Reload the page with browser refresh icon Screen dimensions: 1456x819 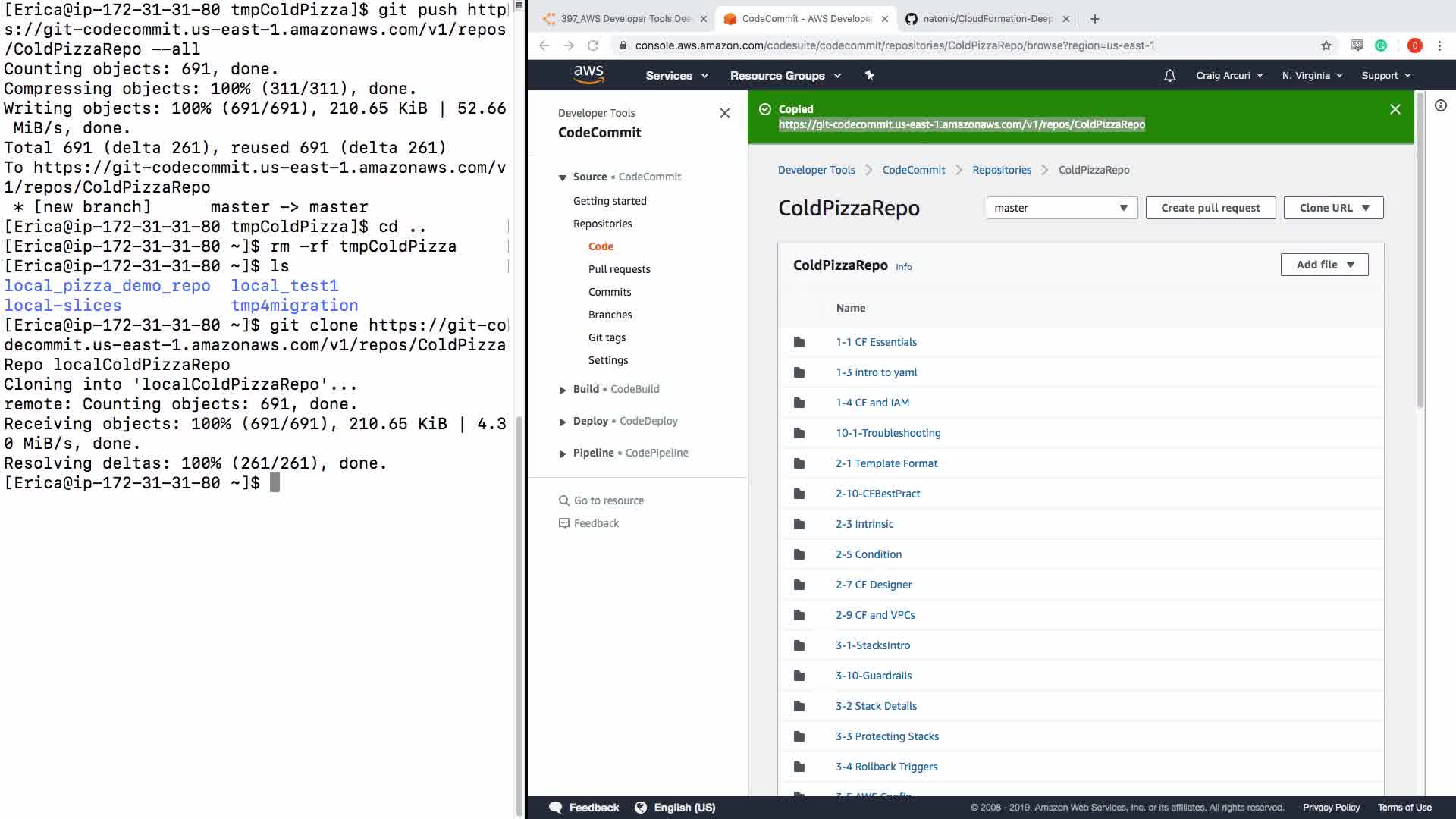pos(593,45)
